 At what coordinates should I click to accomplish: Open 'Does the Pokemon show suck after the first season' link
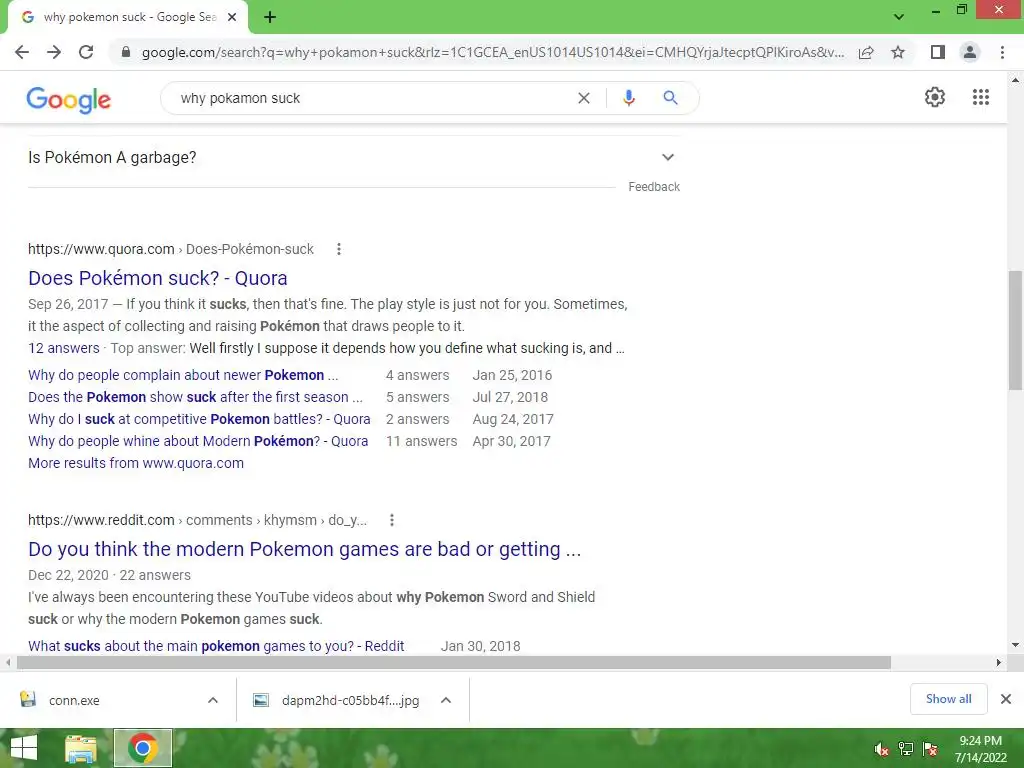point(195,397)
